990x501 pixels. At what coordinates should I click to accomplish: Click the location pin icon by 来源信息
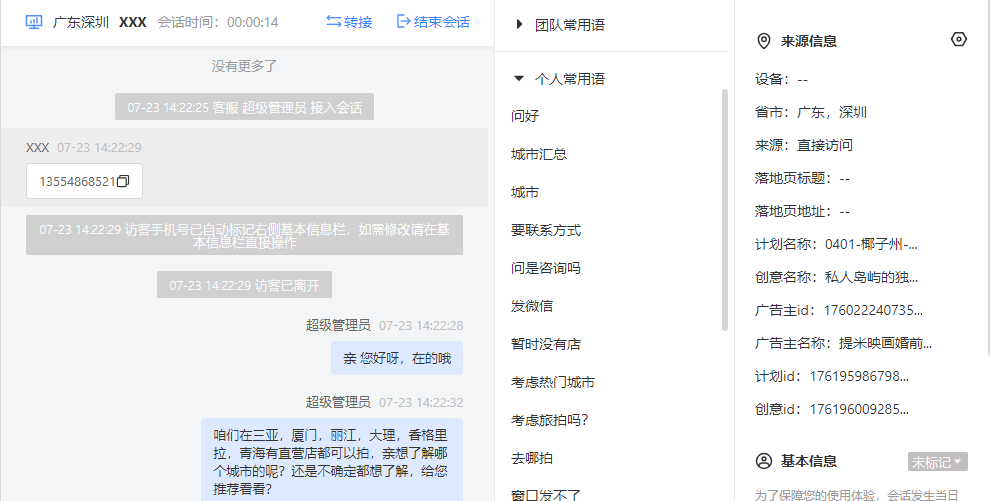(x=763, y=42)
